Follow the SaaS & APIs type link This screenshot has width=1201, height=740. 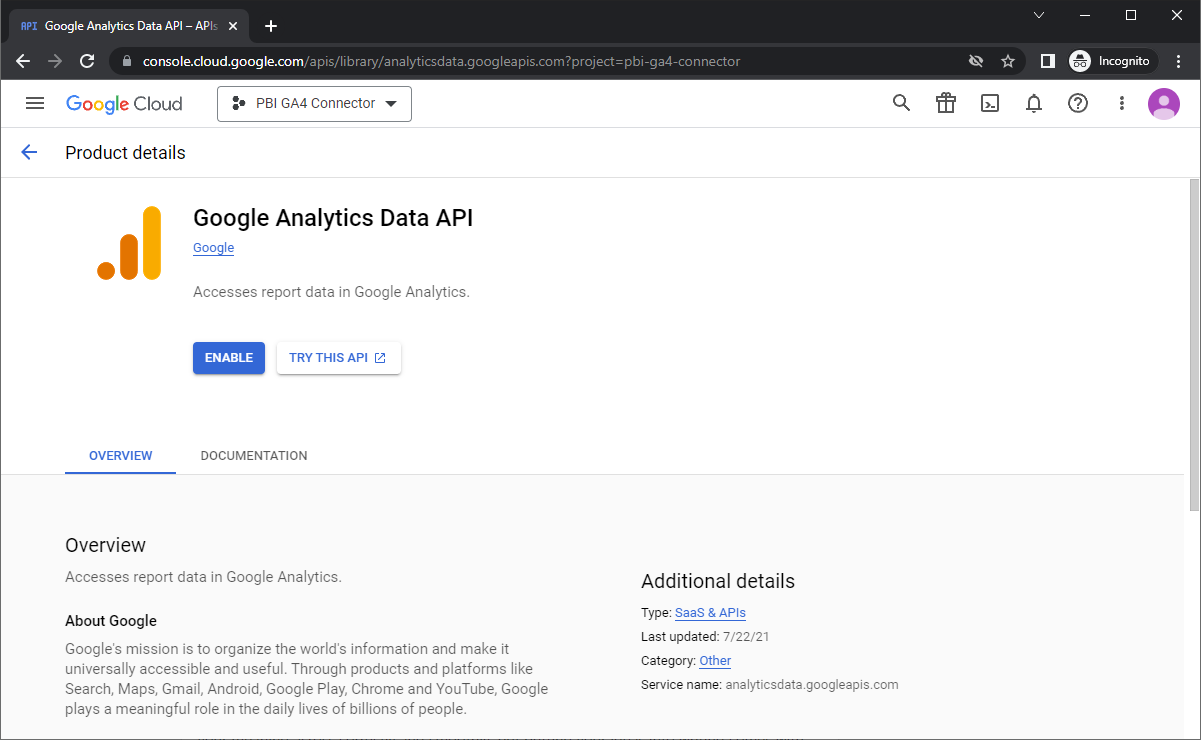click(710, 613)
